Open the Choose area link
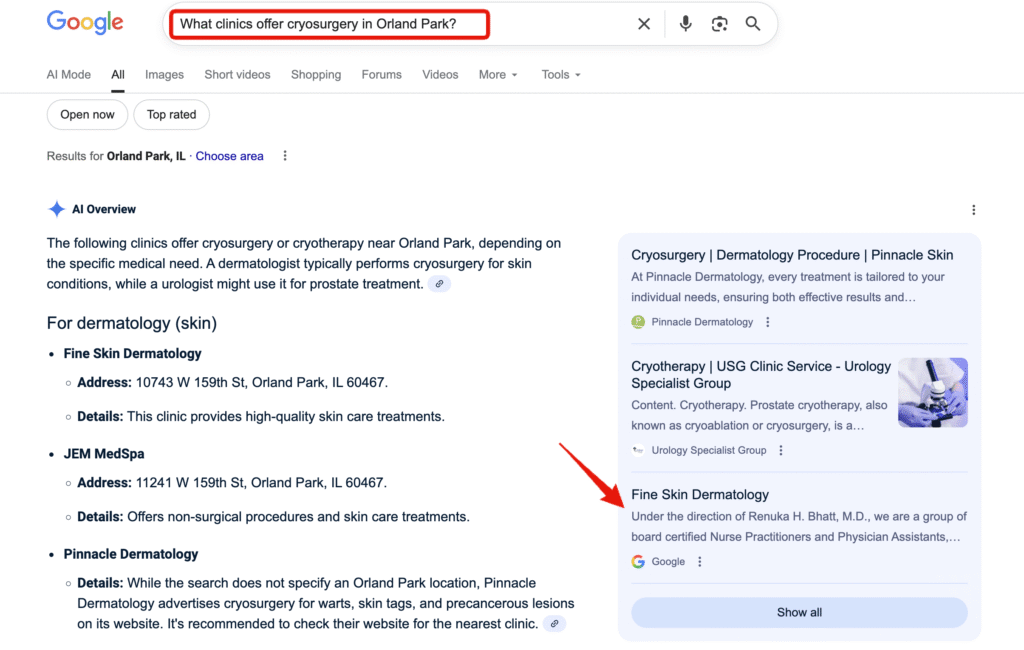Viewport: 1024px width, 650px height. (229, 156)
